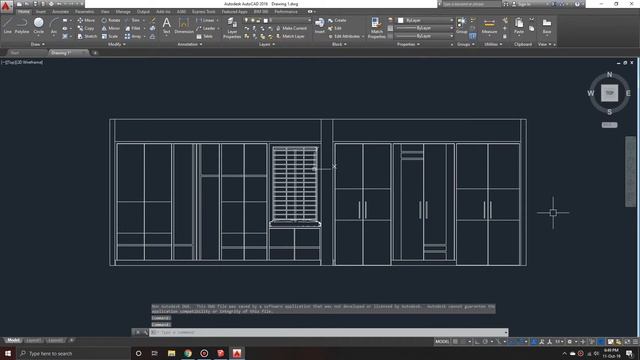Image resolution: width=640 pixels, height=360 pixels.
Task: Click the taskbar search box
Action: [73, 353]
